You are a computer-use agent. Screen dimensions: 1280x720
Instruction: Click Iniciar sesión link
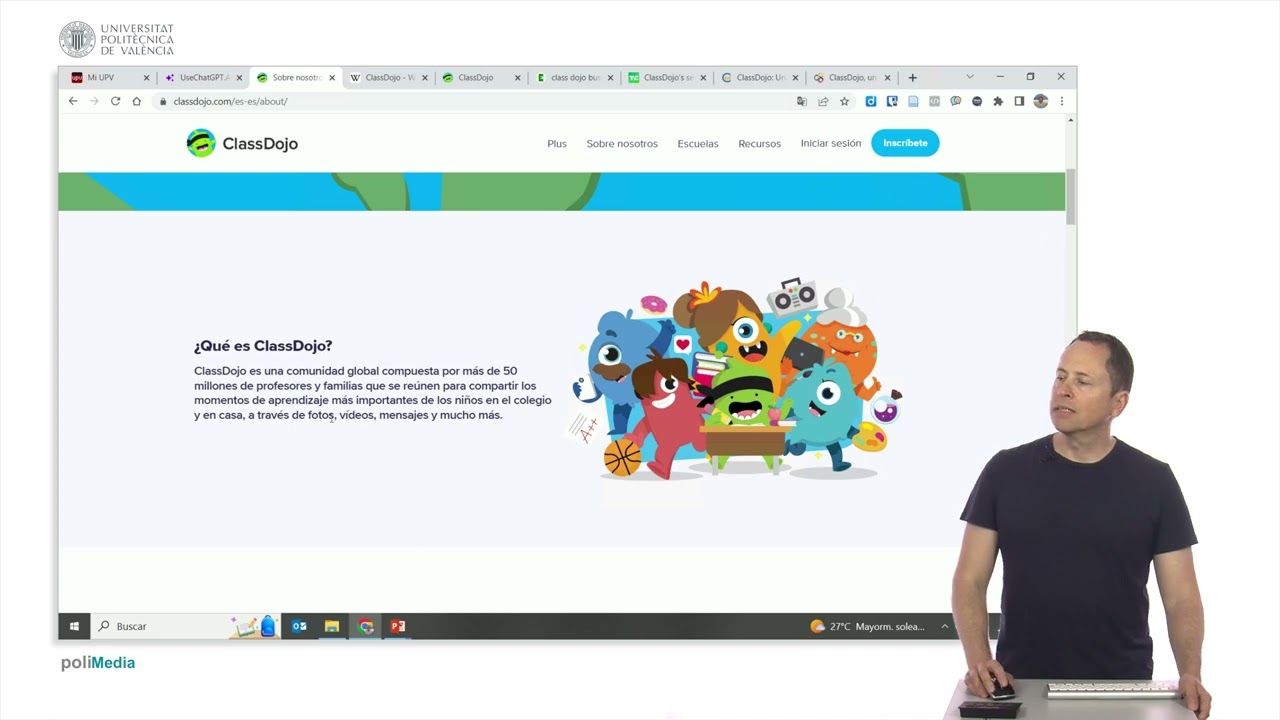[x=831, y=143]
